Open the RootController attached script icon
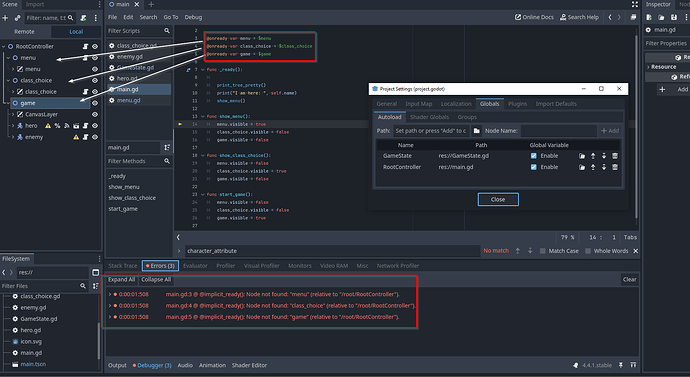The image size is (690, 377). [85, 46]
